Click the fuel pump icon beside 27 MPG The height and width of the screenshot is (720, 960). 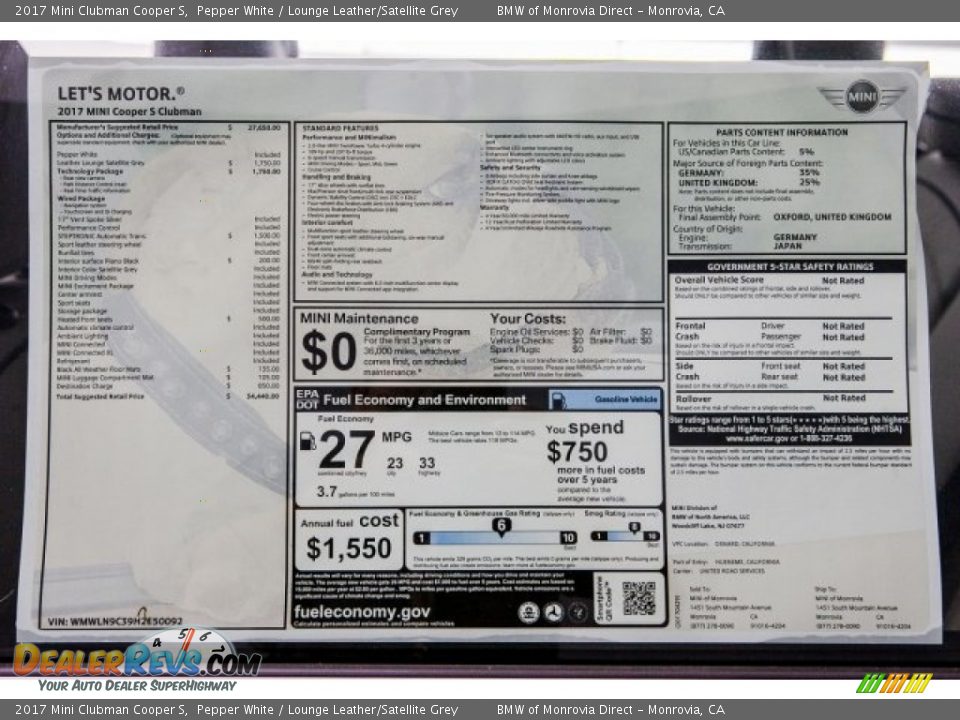click(308, 441)
